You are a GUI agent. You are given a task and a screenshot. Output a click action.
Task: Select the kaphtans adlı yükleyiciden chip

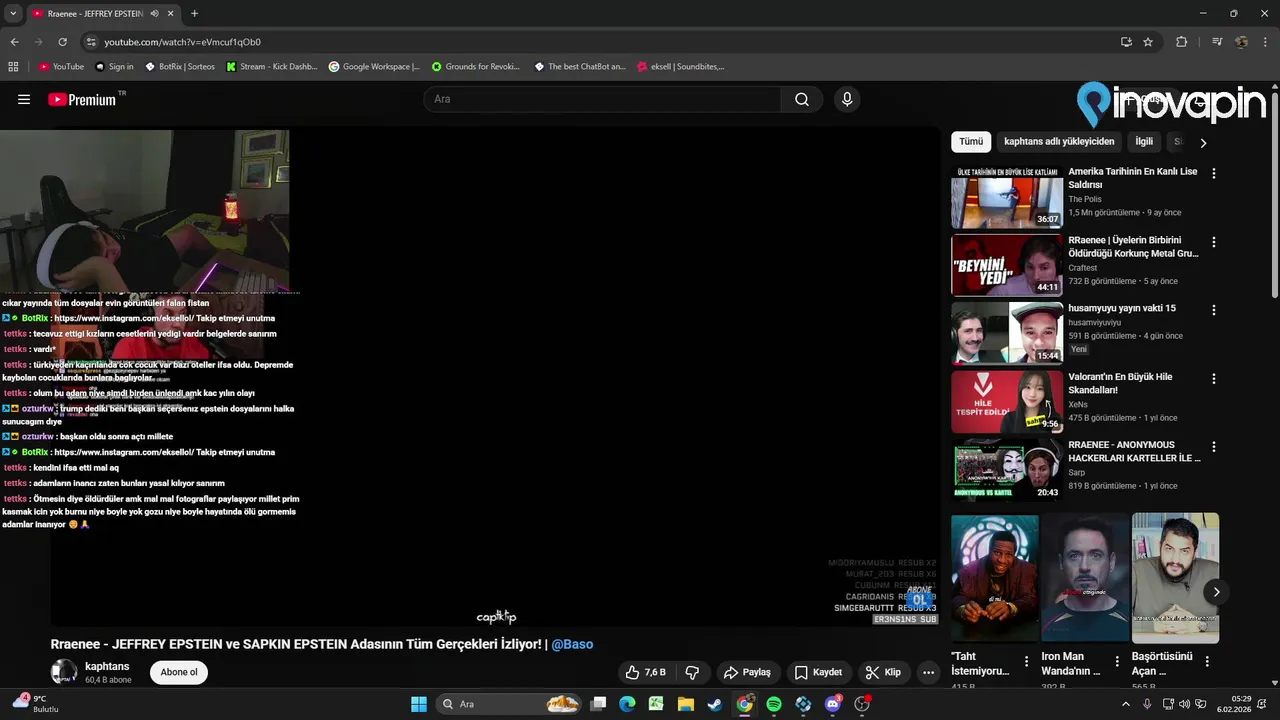(1059, 142)
